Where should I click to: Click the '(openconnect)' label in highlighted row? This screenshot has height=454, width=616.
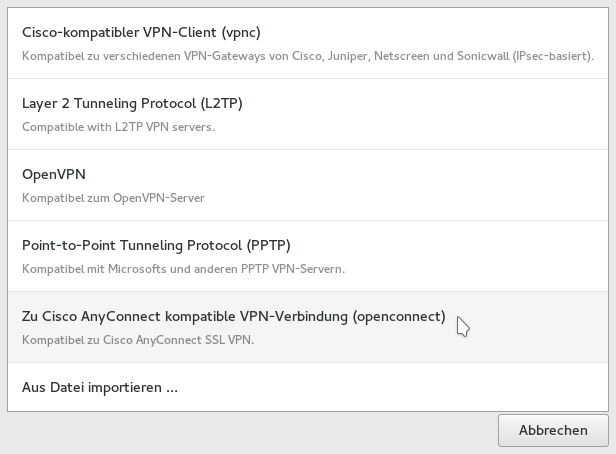tap(398, 316)
